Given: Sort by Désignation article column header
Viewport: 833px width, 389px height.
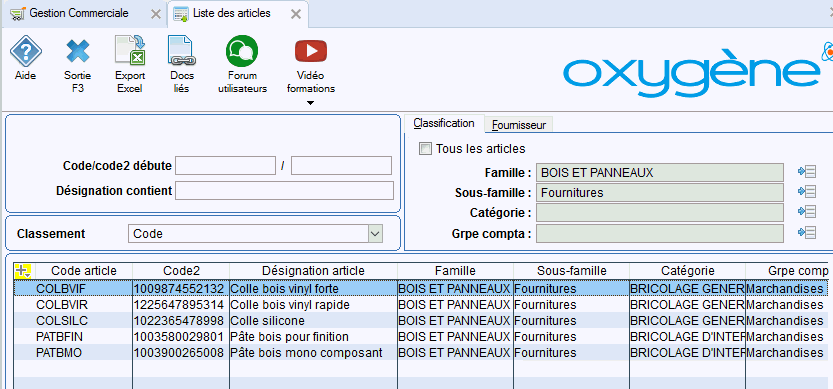Looking at the screenshot, I should [x=313, y=271].
